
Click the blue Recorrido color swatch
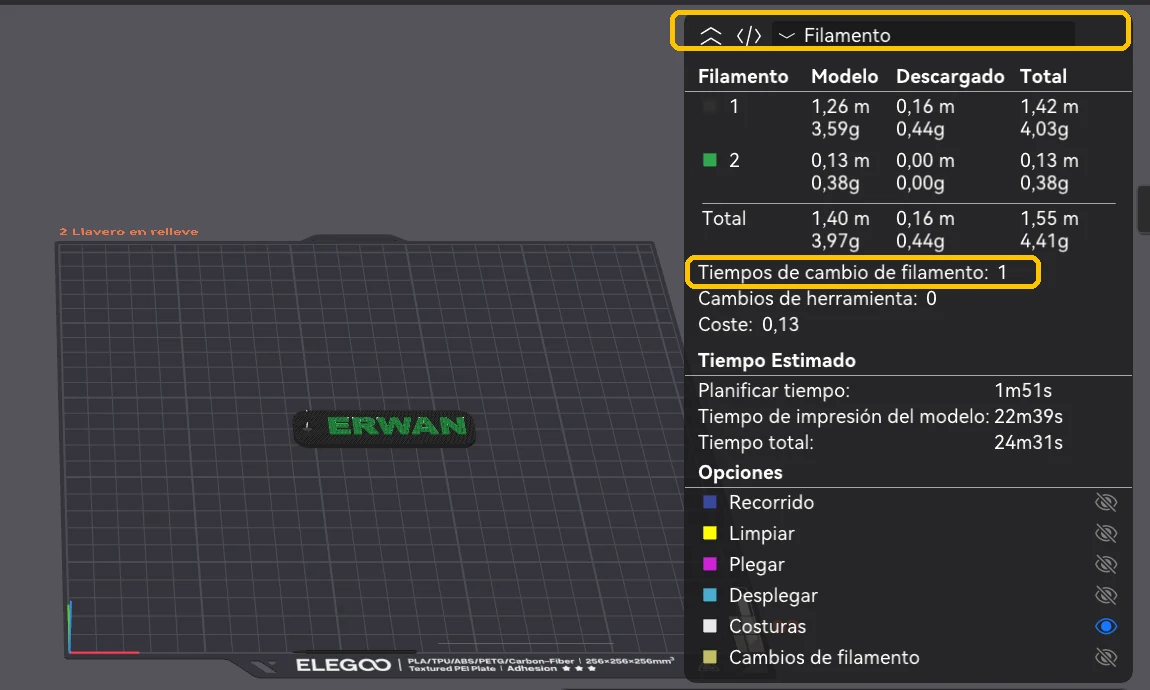coord(709,502)
